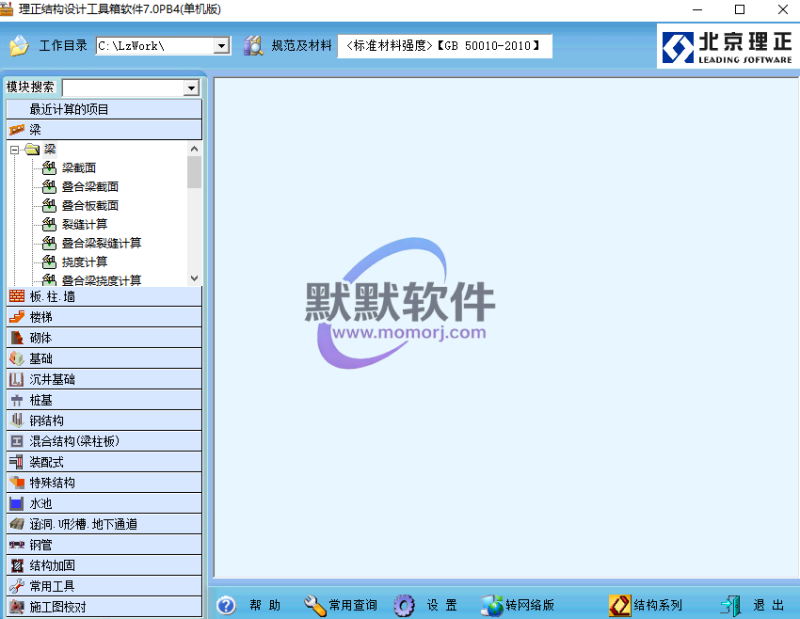
Task: Click the 结构加固 icon
Action: click(17, 565)
